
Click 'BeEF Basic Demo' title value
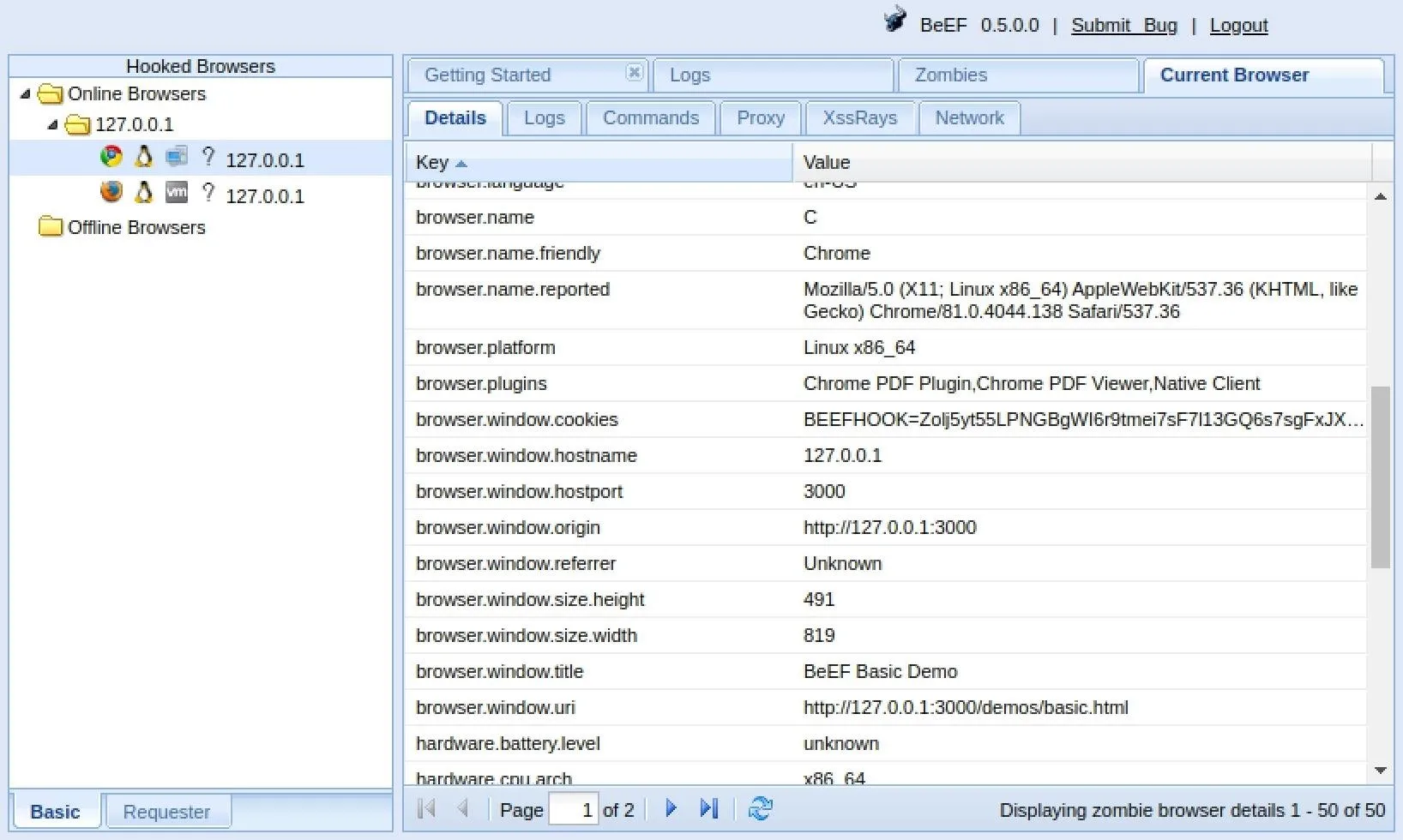880,672
